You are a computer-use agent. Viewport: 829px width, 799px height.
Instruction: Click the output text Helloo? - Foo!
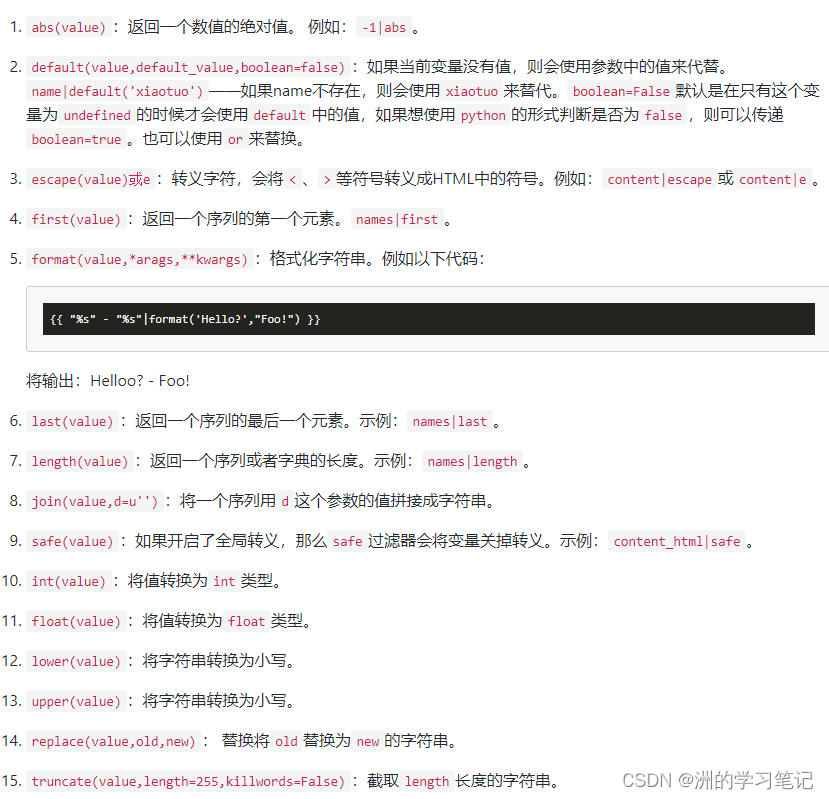point(140,381)
